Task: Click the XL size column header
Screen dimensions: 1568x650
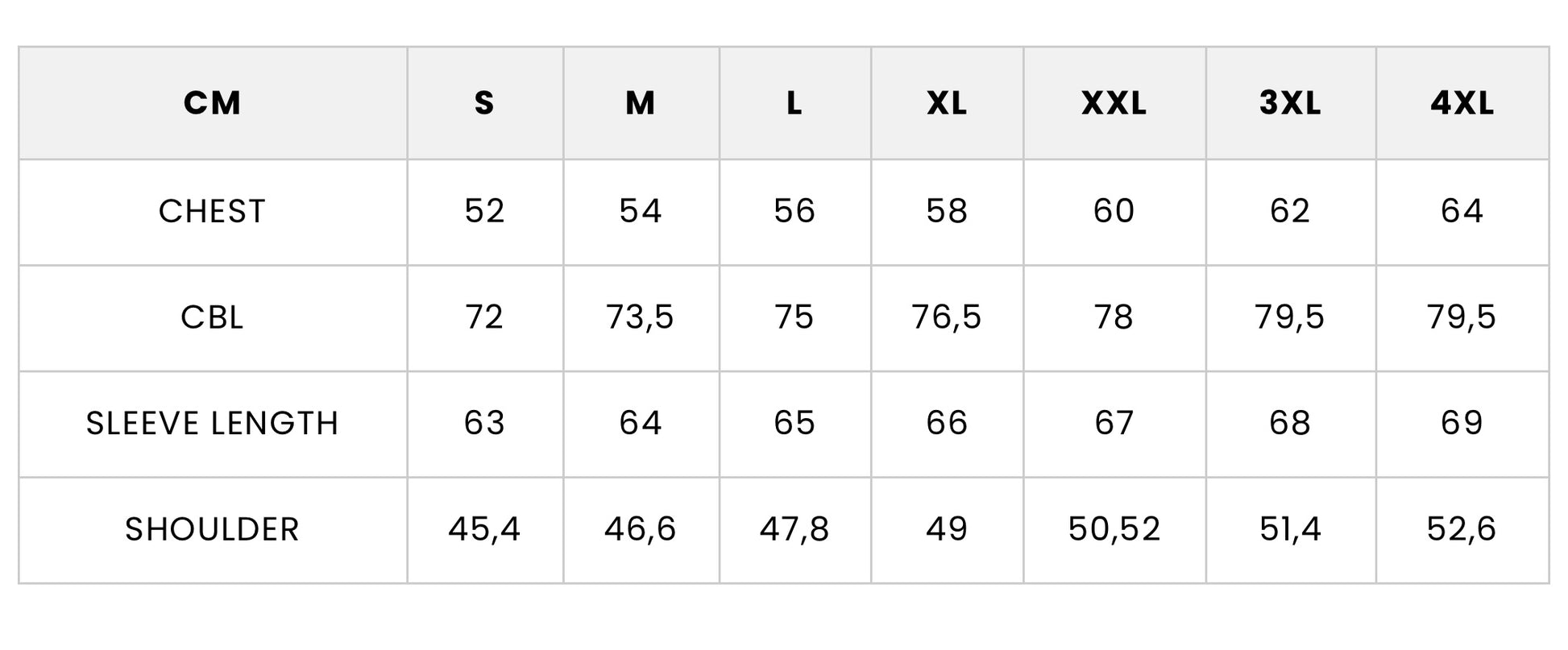Action: (x=947, y=103)
